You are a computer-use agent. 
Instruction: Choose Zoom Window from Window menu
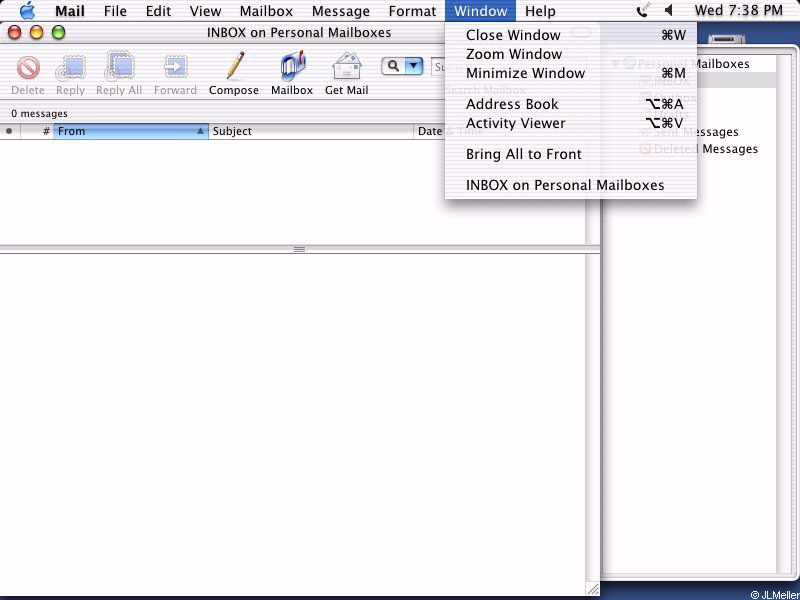[x=571, y=54]
